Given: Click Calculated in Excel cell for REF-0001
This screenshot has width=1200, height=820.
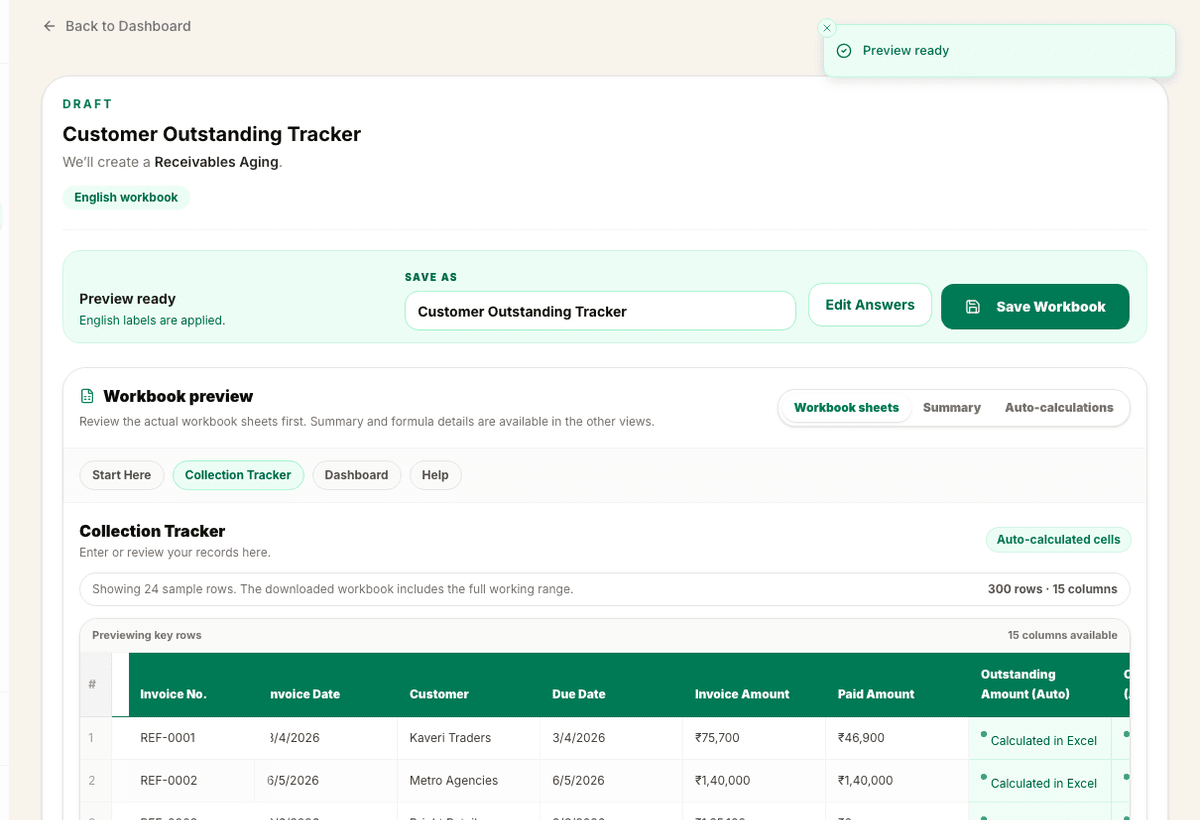Looking at the screenshot, I should (x=1040, y=740).
